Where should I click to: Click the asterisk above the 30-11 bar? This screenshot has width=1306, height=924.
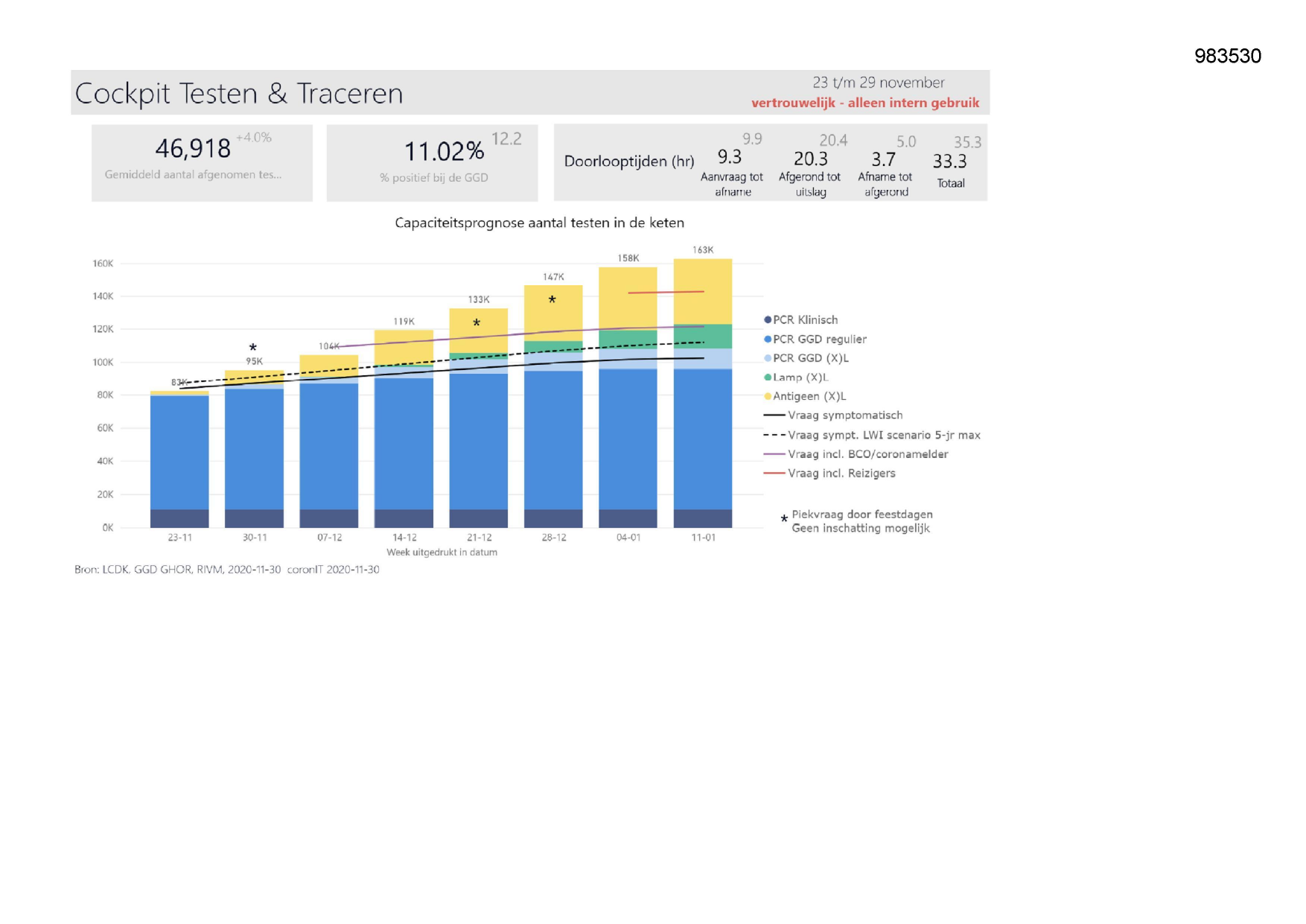click(x=253, y=348)
